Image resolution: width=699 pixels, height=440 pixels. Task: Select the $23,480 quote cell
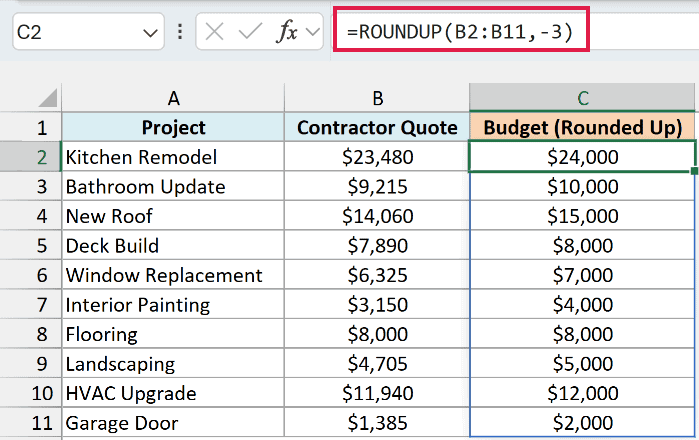point(377,157)
